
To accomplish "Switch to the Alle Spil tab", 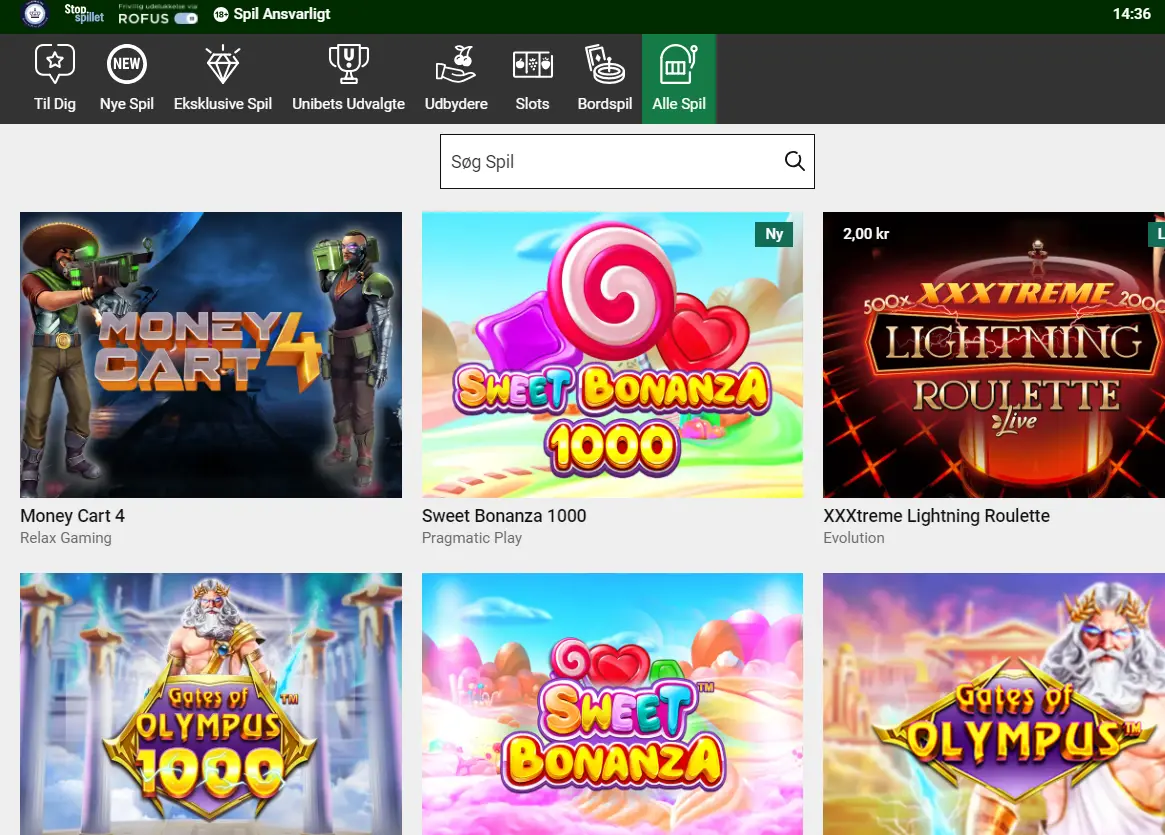I will coord(679,78).
